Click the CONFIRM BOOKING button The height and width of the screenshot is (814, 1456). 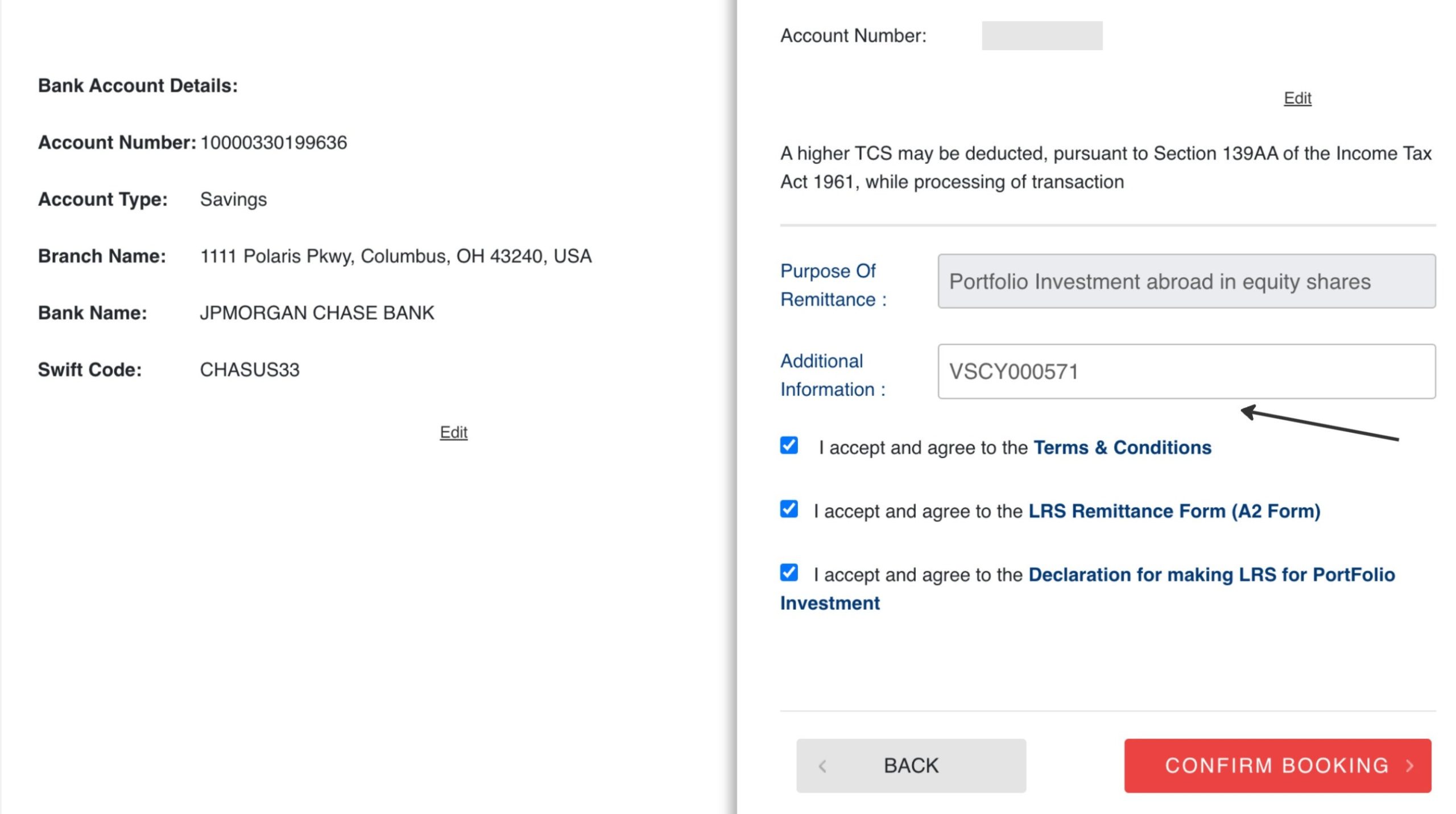1277,766
